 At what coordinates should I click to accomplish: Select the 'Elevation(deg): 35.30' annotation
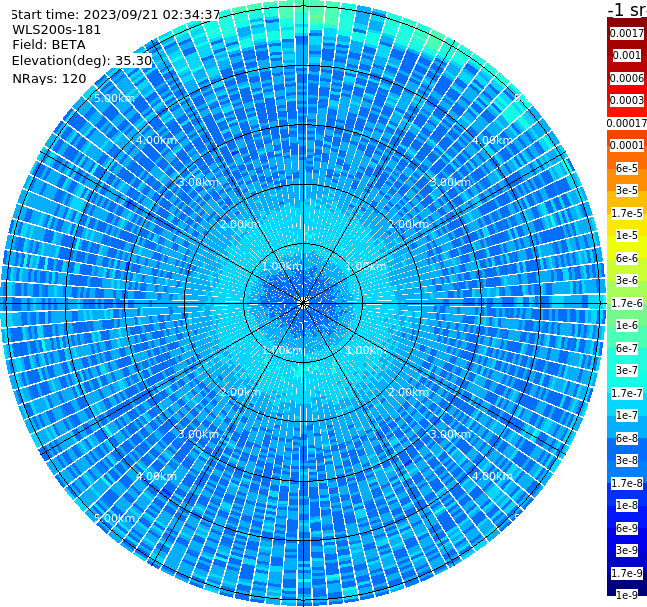coord(82,61)
